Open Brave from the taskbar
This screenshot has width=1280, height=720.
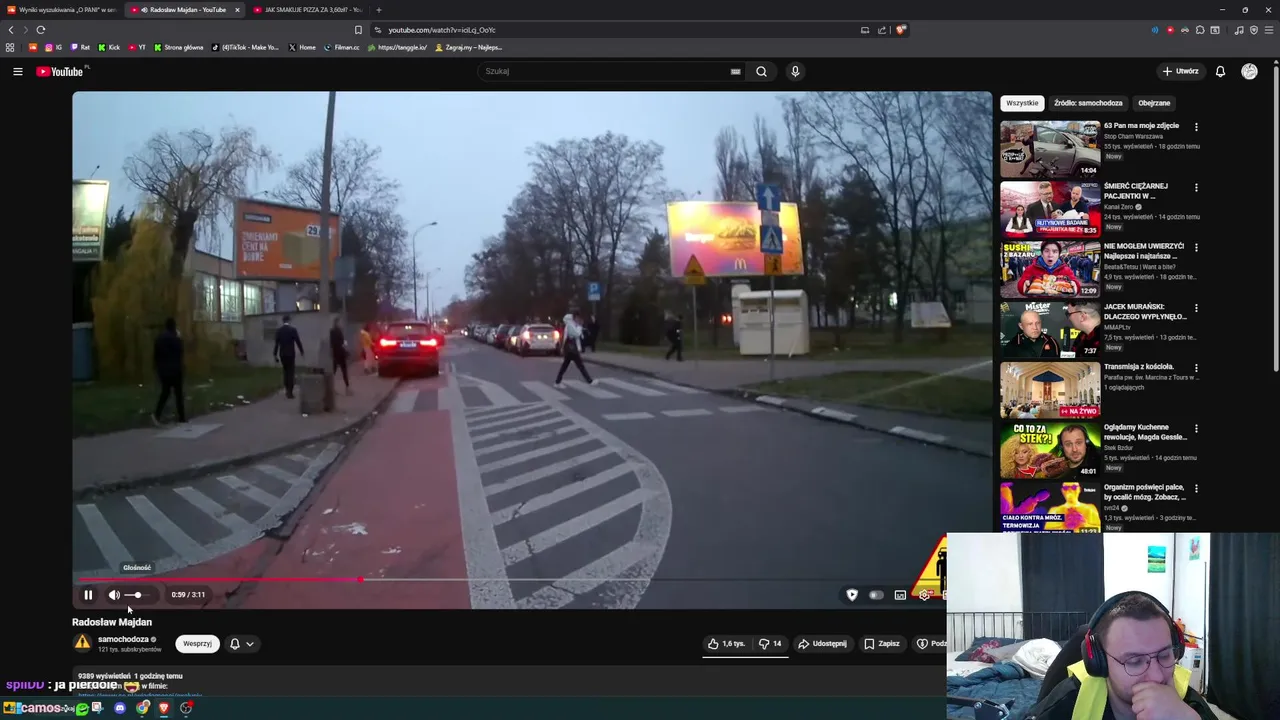coord(164,708)
